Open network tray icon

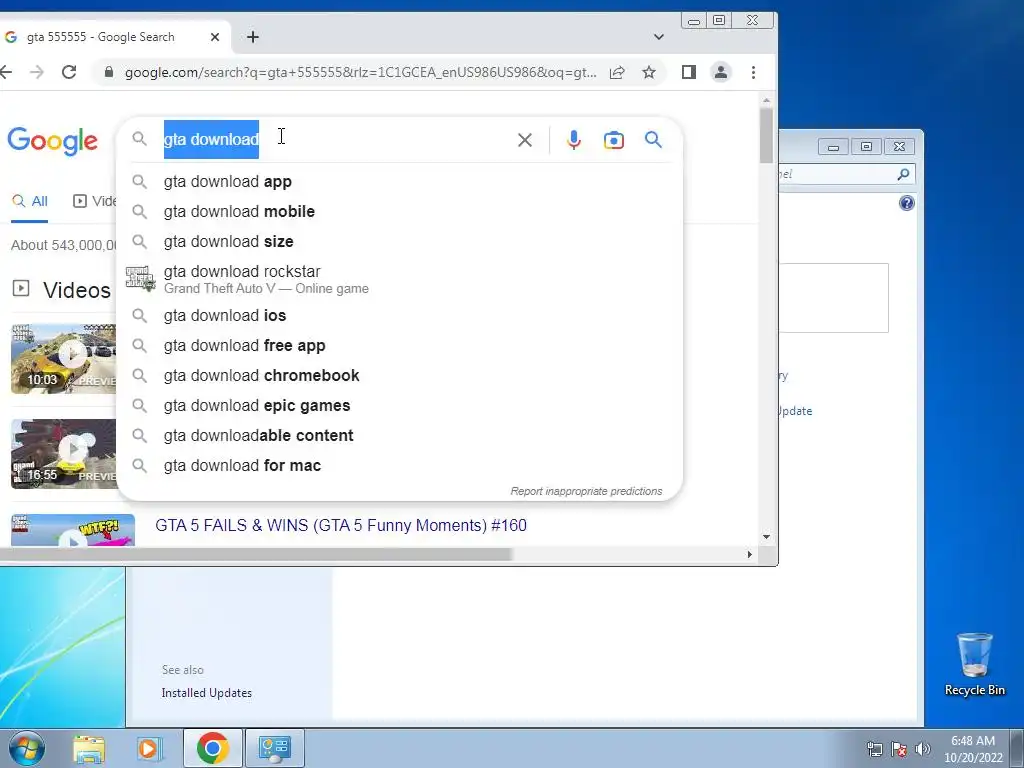[874, 749]
